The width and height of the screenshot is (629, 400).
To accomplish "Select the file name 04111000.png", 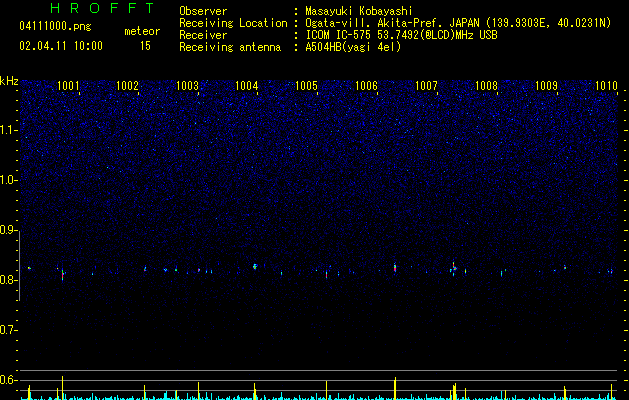I will pos(55,27).
